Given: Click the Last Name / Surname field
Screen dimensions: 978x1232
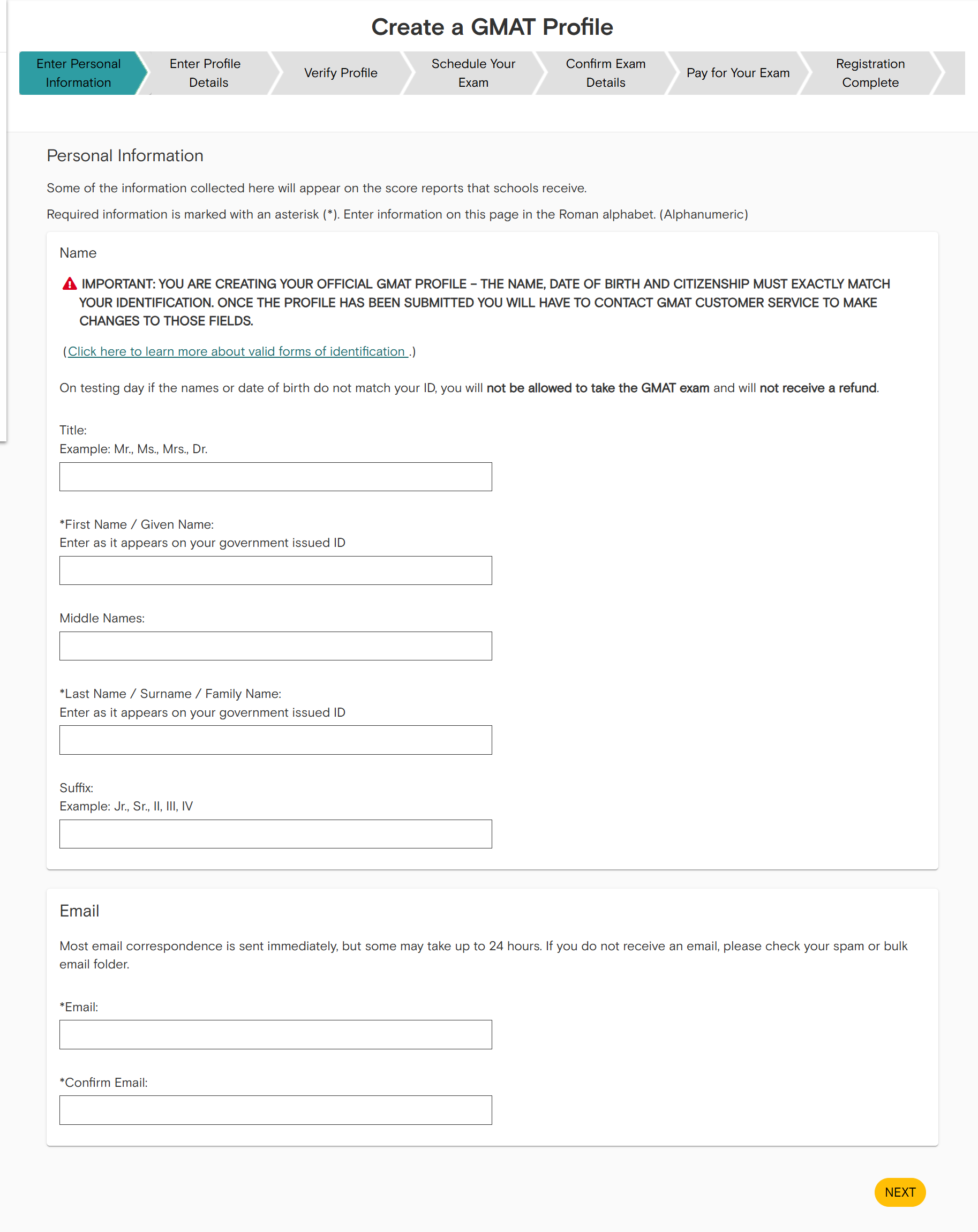Looking at the screenshot, I should point(275,740).
